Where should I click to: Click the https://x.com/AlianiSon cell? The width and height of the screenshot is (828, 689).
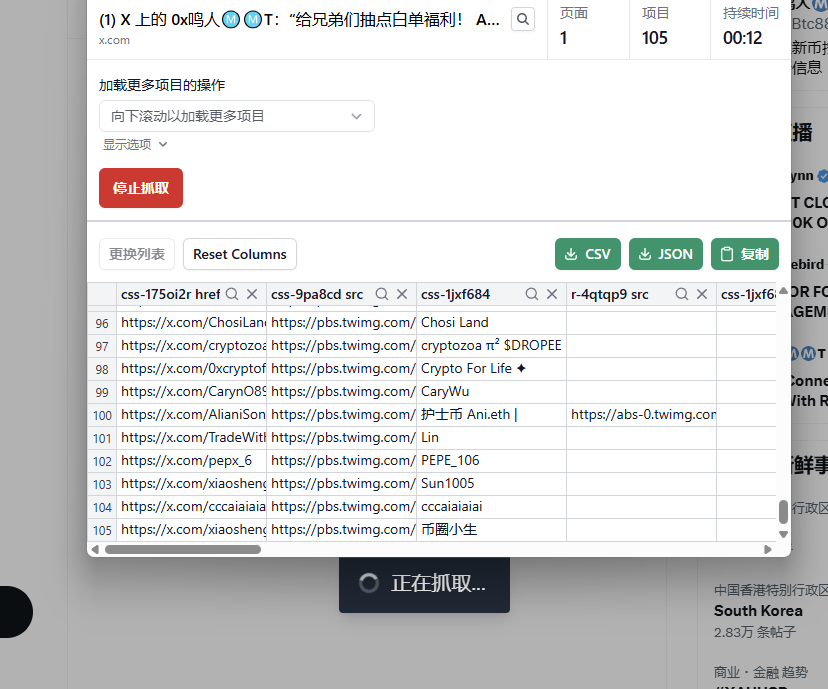tap(192, 415)
